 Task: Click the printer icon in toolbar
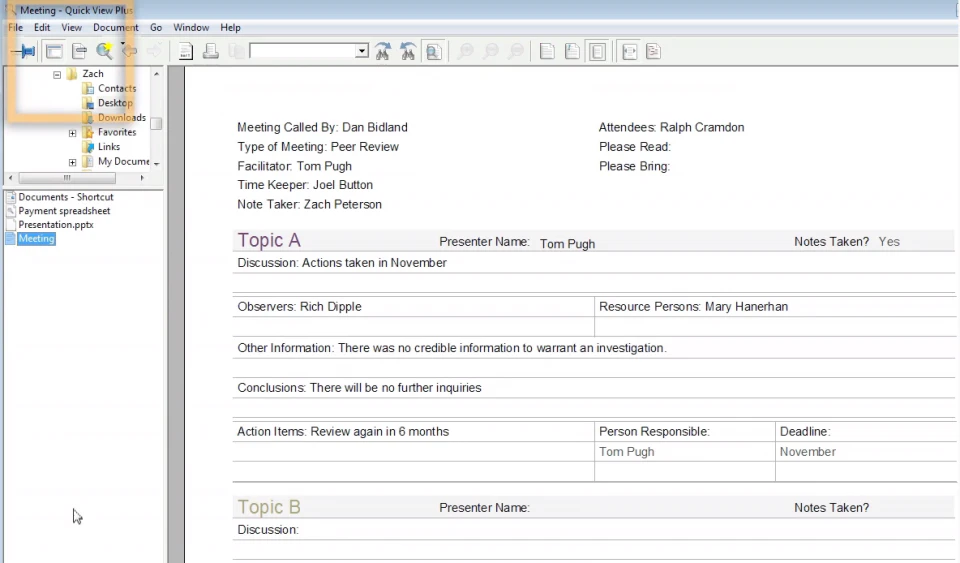coord(211,51)
